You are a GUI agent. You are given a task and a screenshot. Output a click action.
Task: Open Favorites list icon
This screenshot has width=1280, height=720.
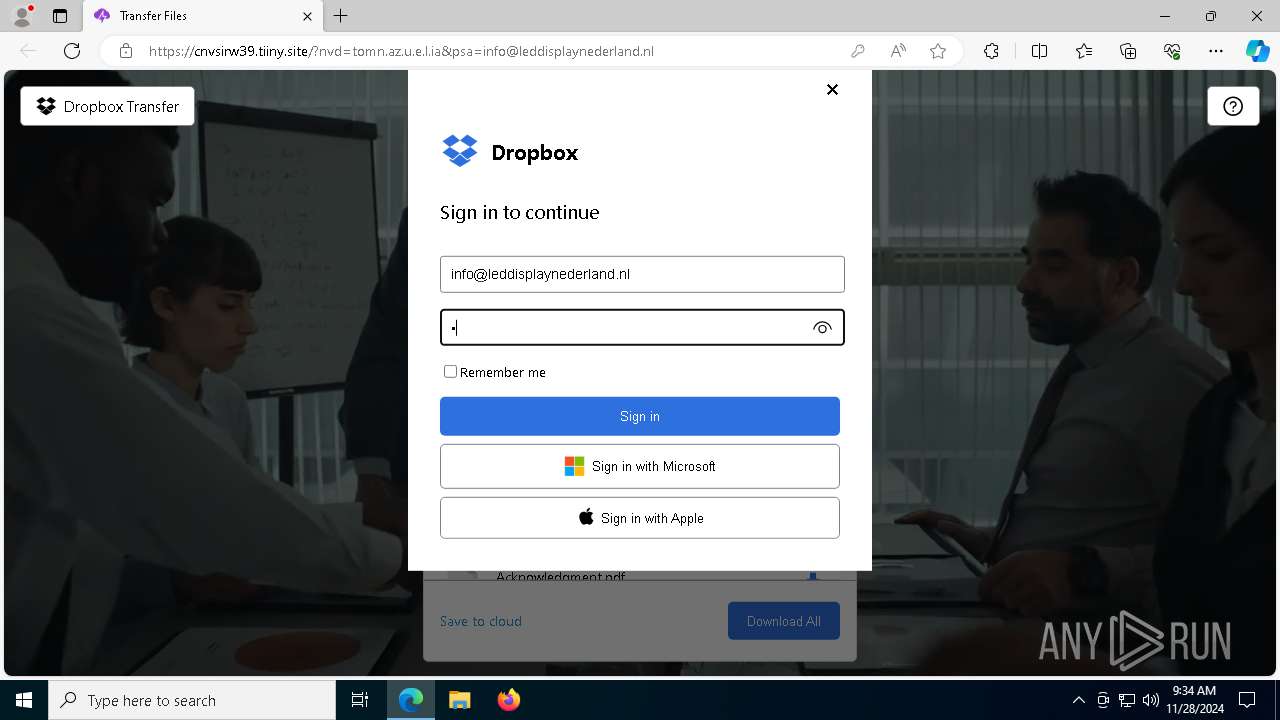1084,51
